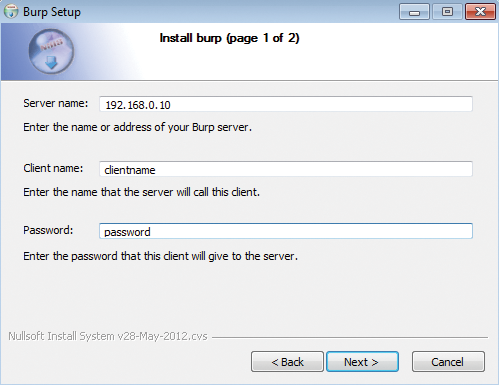Go to next page with Next button
This screenshot has width=499, height=385.
tap(362, 361)
